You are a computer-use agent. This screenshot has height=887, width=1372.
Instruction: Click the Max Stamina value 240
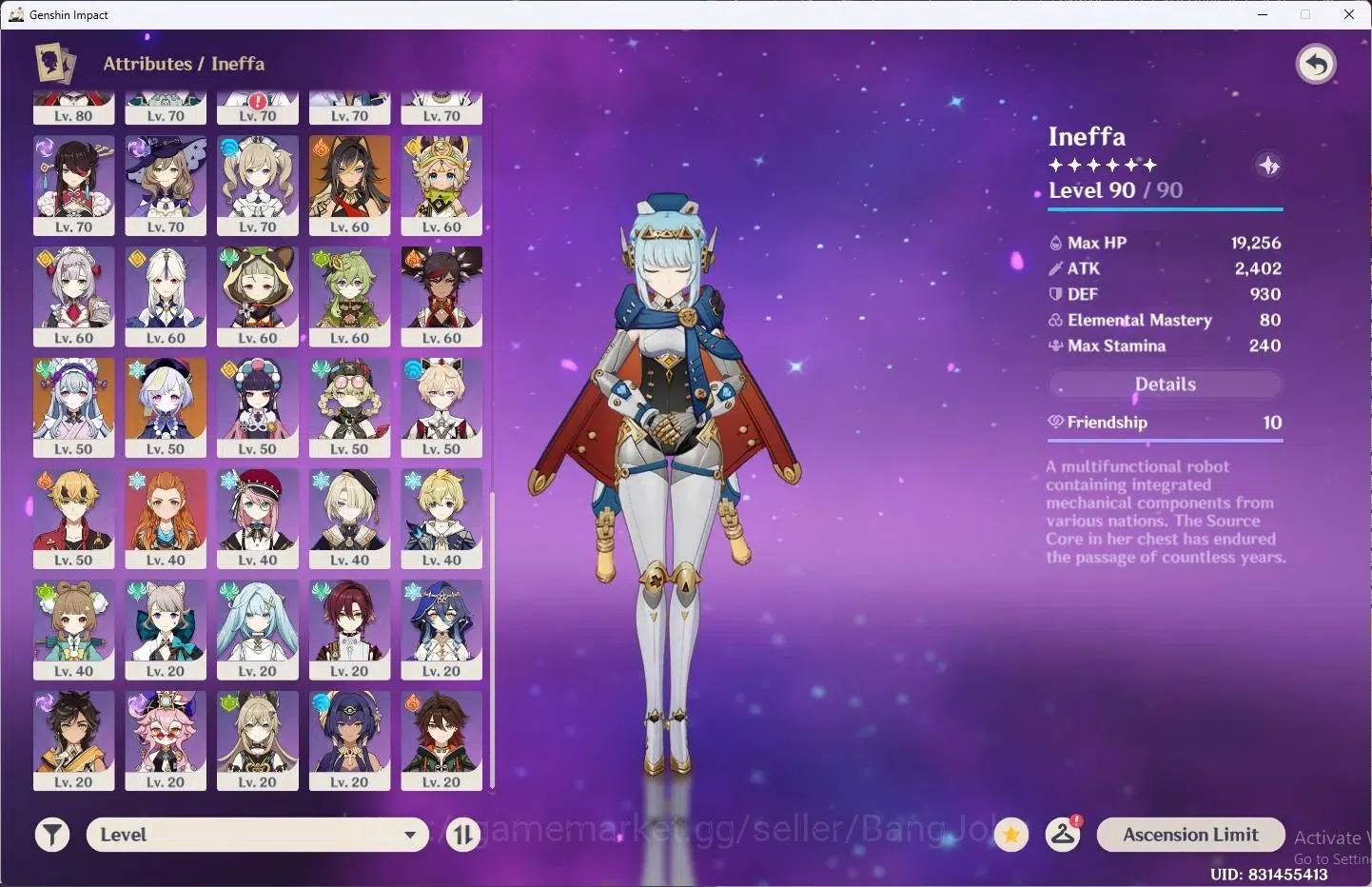tap(1264, 345)
